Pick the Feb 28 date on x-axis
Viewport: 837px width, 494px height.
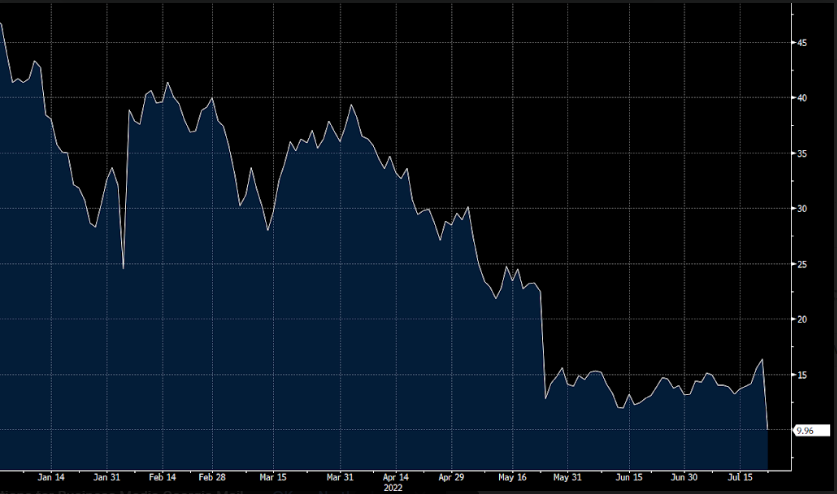(212, 477)
